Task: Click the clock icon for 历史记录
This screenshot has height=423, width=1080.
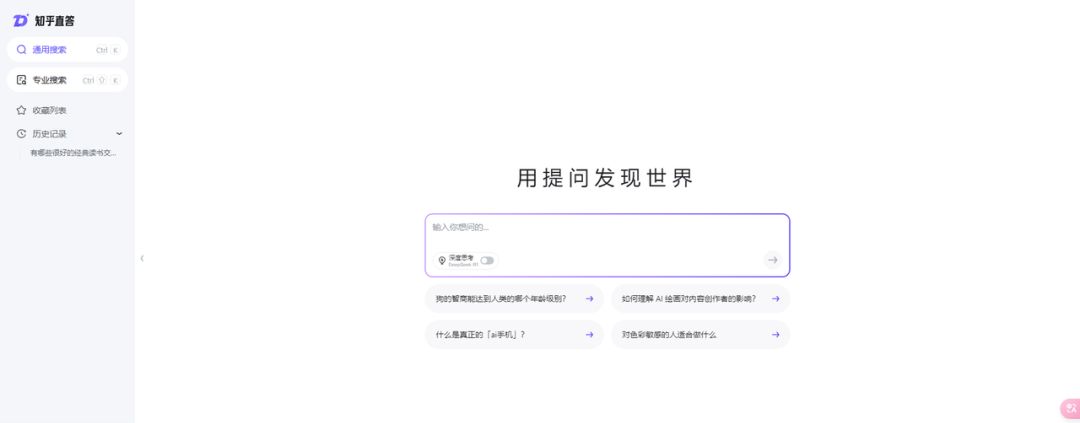Action: (21, 133)
